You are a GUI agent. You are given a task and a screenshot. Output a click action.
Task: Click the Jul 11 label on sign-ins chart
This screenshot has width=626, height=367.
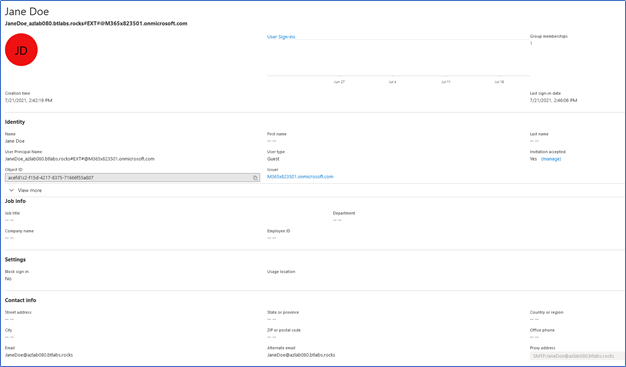click(x=446, y=82)
